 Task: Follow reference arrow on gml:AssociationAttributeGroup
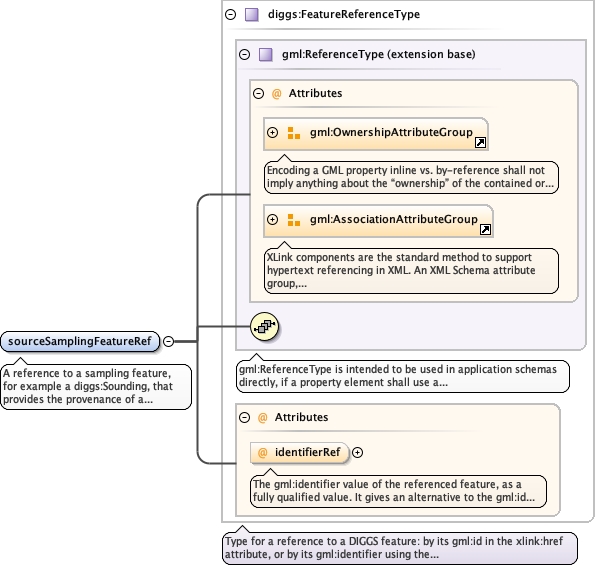click(485, 230)
